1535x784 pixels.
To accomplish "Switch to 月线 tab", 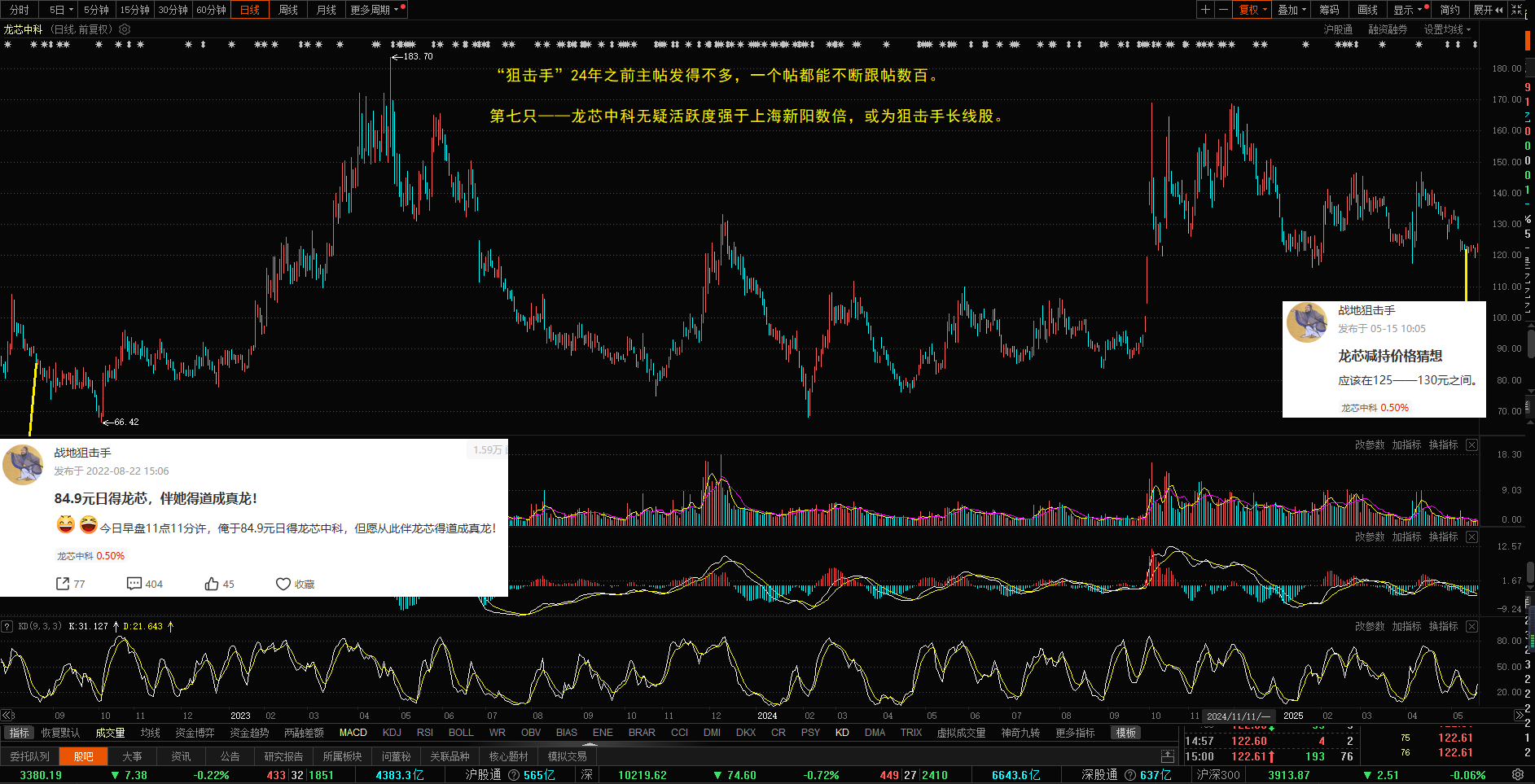I will tap(327, 10).
